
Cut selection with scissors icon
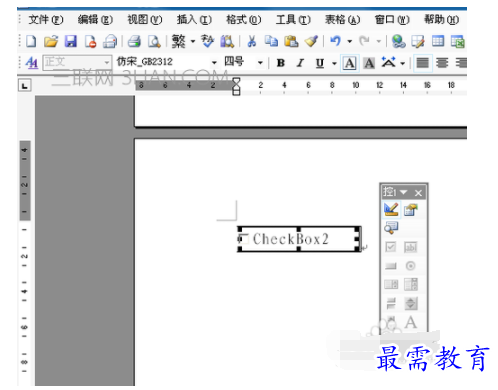(x=252, y=41)
